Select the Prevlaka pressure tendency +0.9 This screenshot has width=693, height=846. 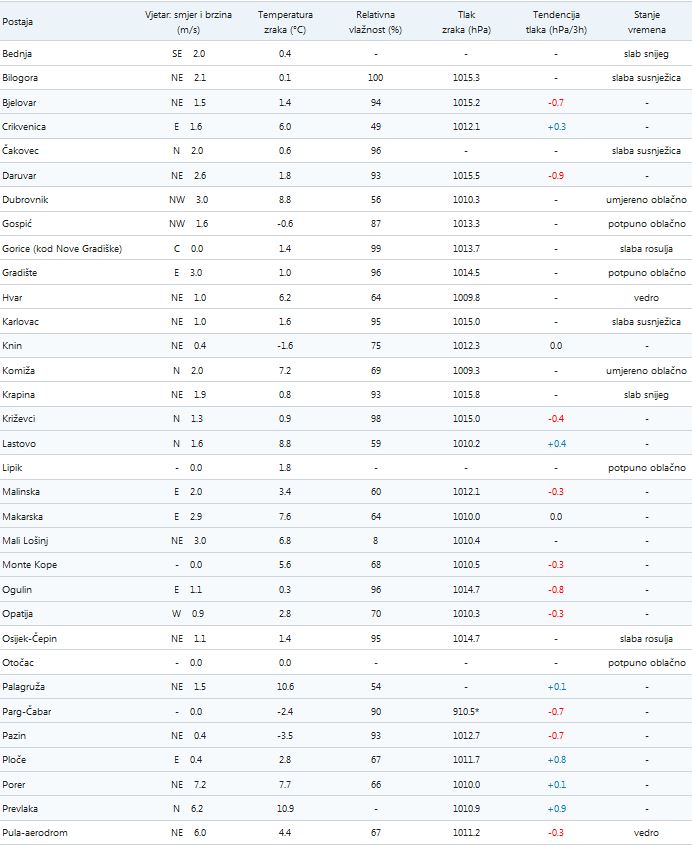556,809
